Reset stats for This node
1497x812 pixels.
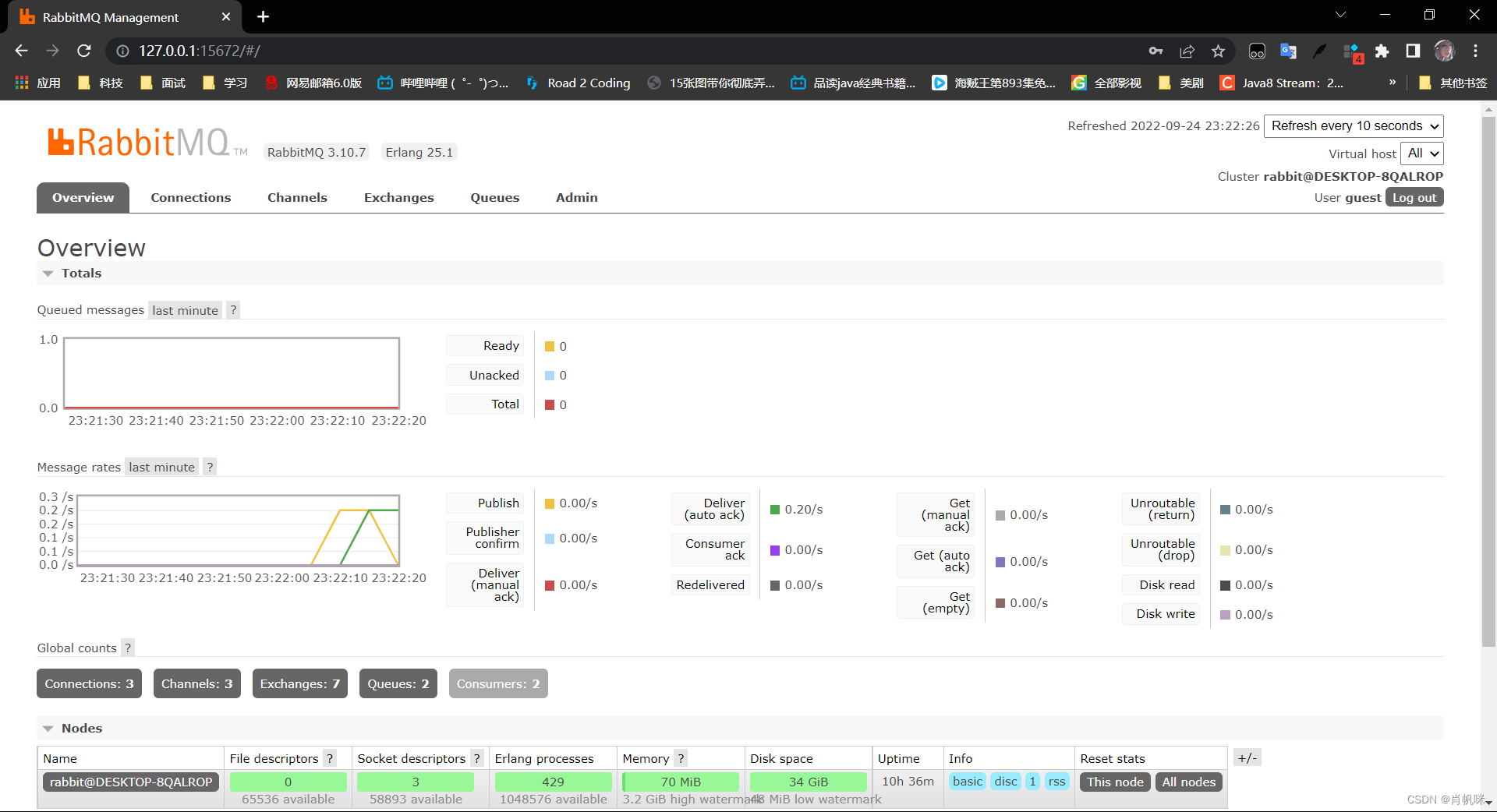[1115, 782]
